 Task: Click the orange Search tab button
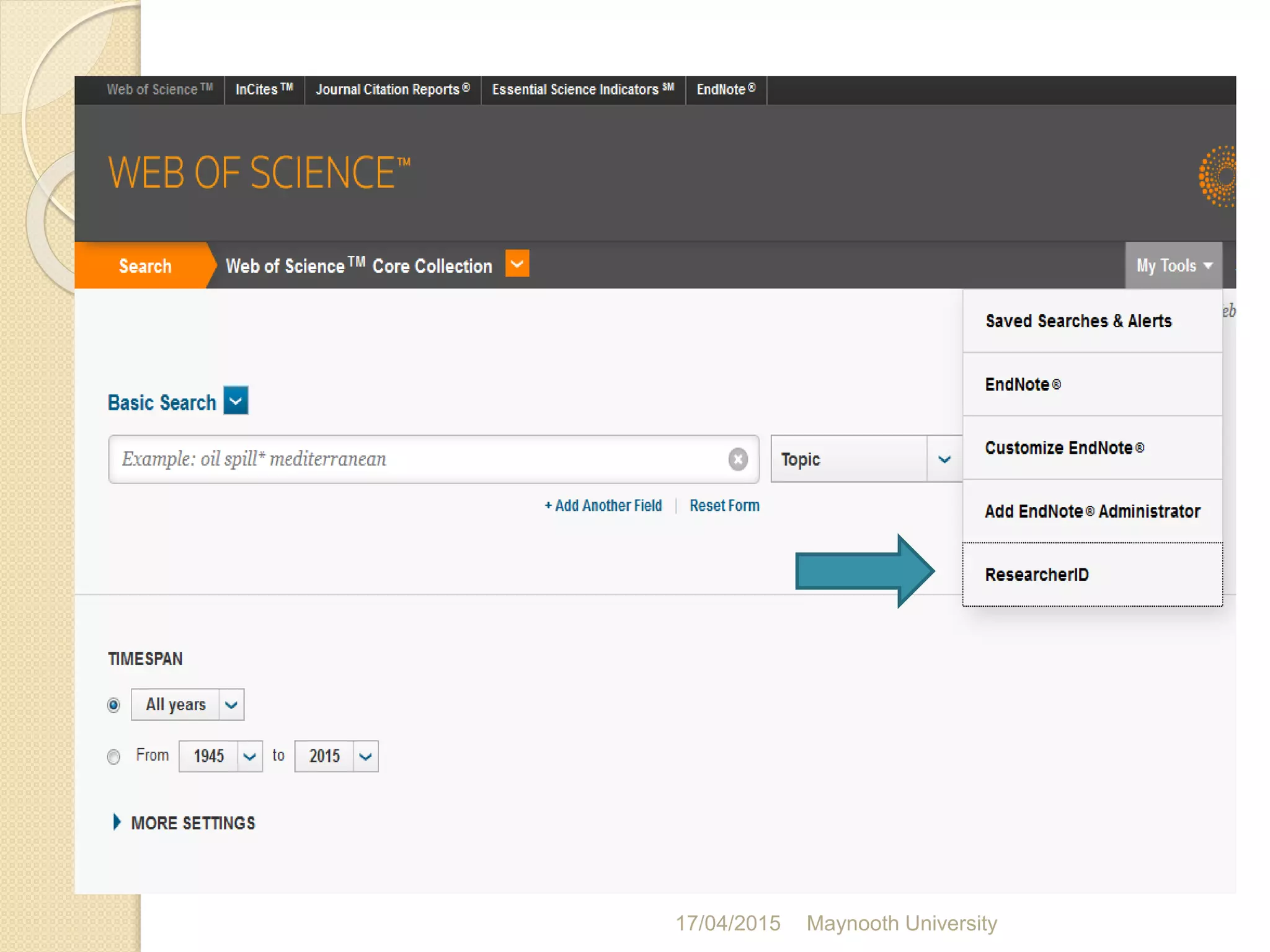(145, 266)
